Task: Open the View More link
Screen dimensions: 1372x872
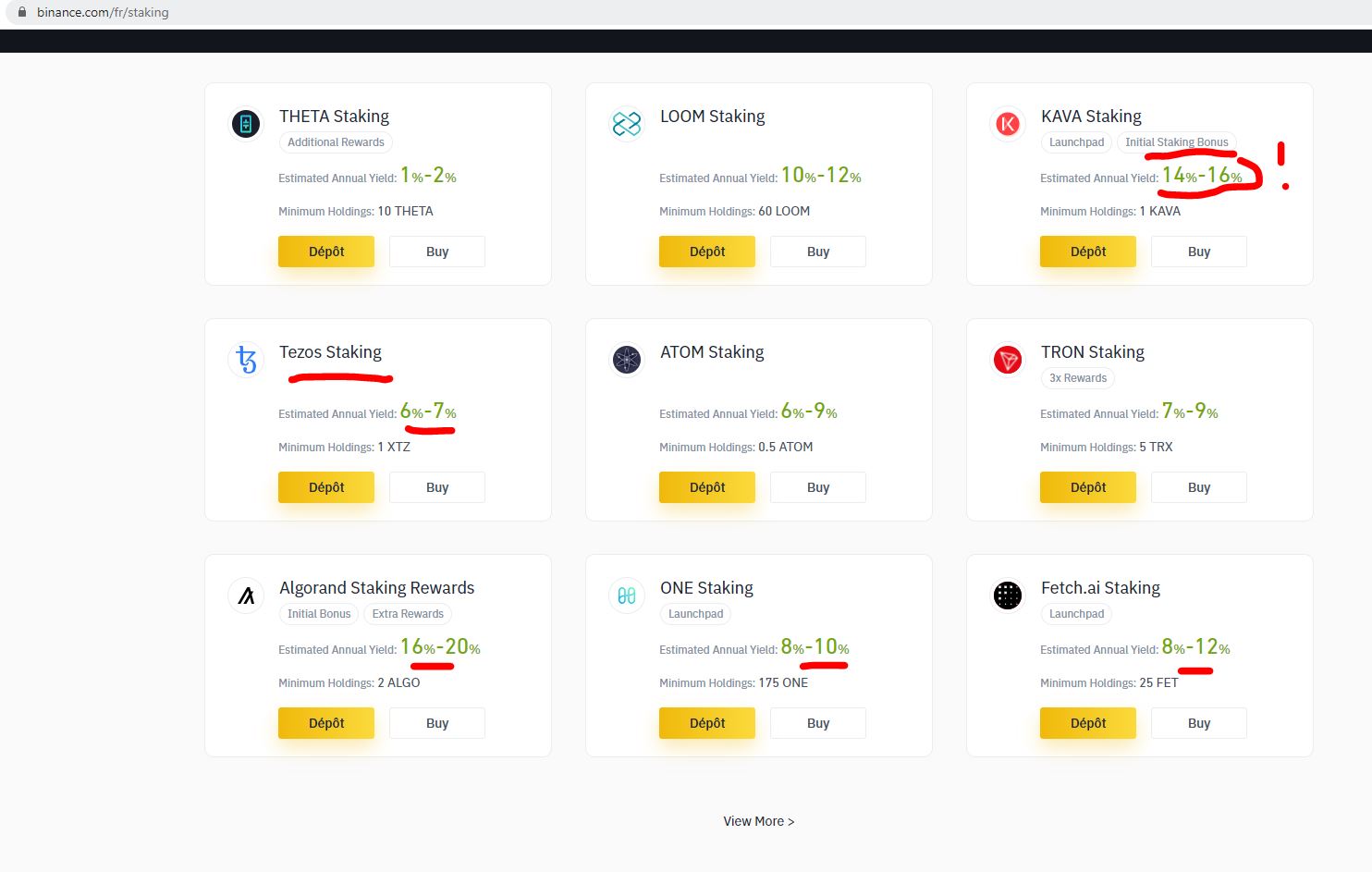Action: pyautogui.click(x=758, y=821)
